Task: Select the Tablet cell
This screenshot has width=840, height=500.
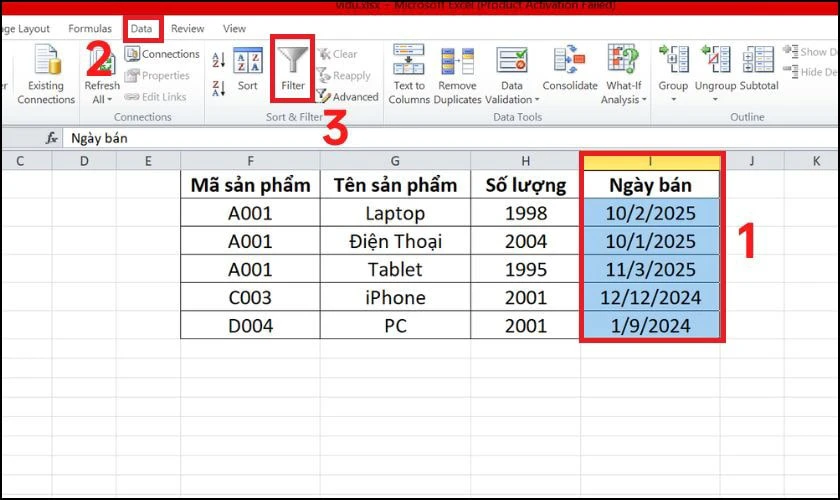Action: coord(395,269)
